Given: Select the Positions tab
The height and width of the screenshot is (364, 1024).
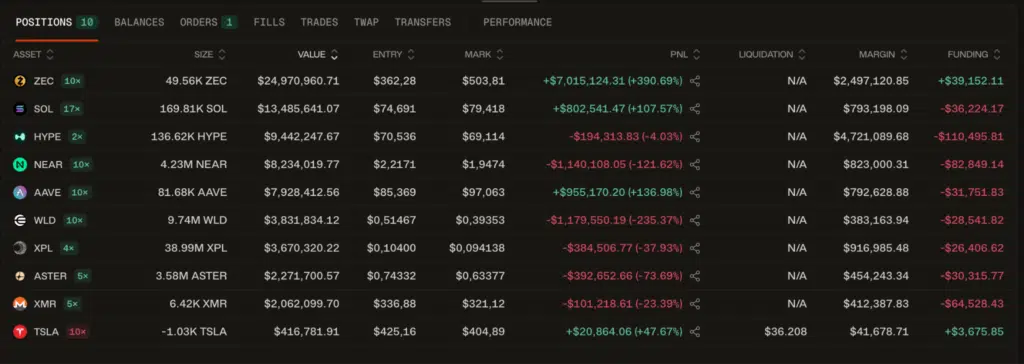Looking at the screenshot, I should point(56,22).
